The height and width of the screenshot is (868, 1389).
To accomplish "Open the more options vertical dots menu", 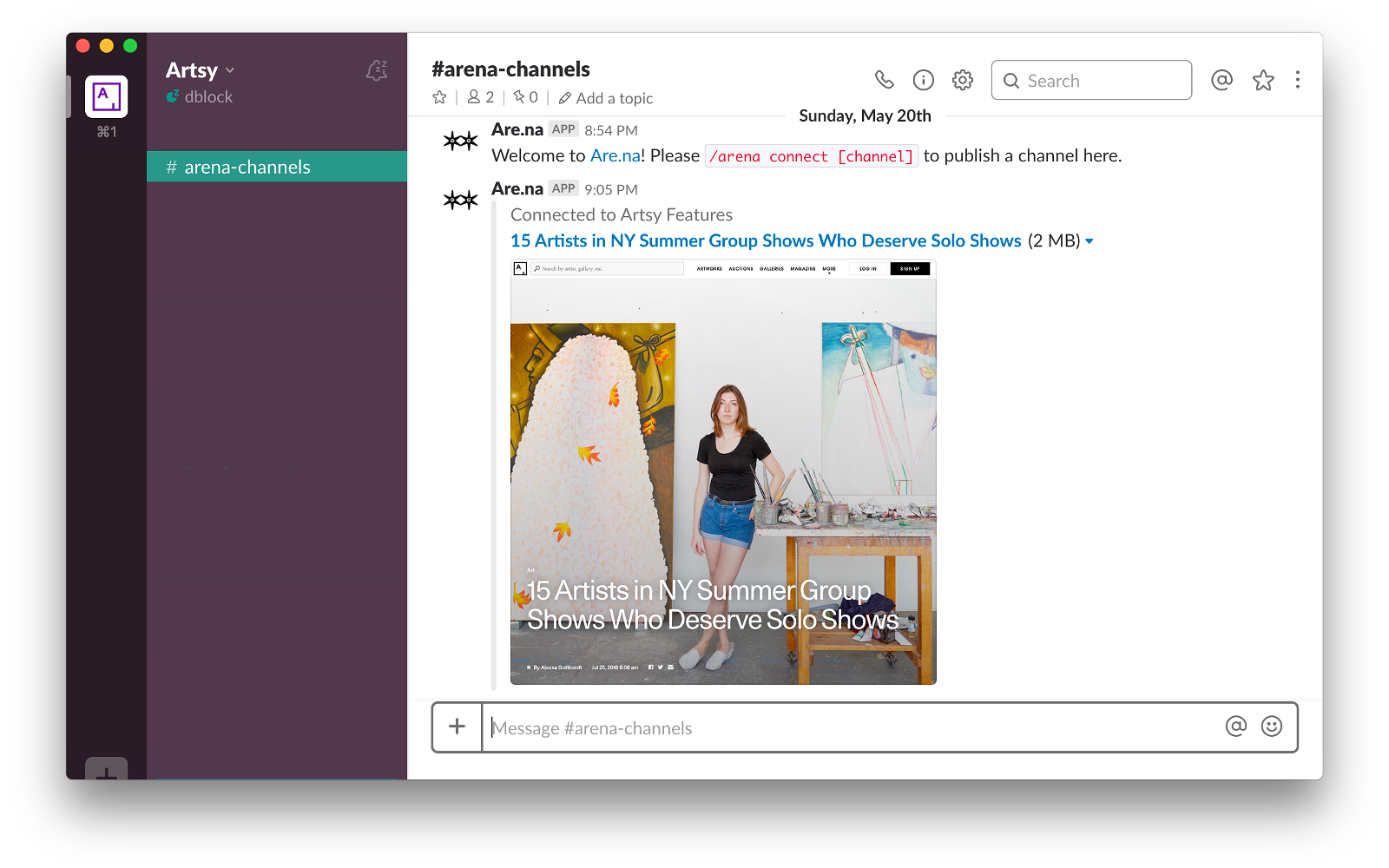I will (x=1298, y=80).
